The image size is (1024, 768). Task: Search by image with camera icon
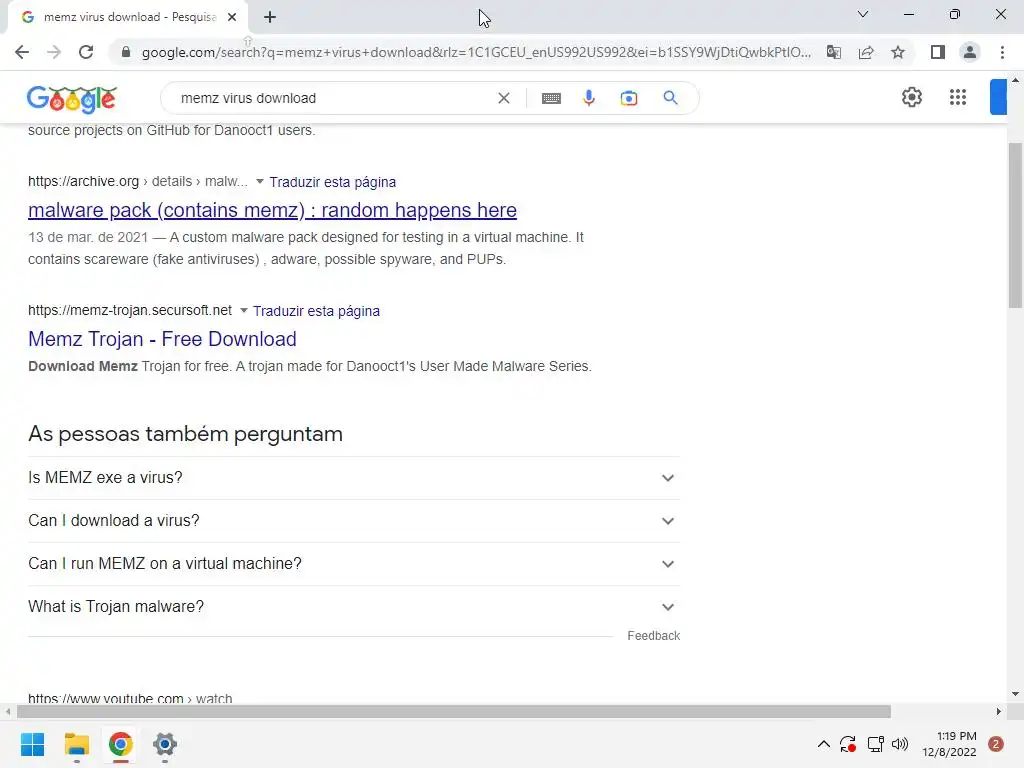coord(628,98)
